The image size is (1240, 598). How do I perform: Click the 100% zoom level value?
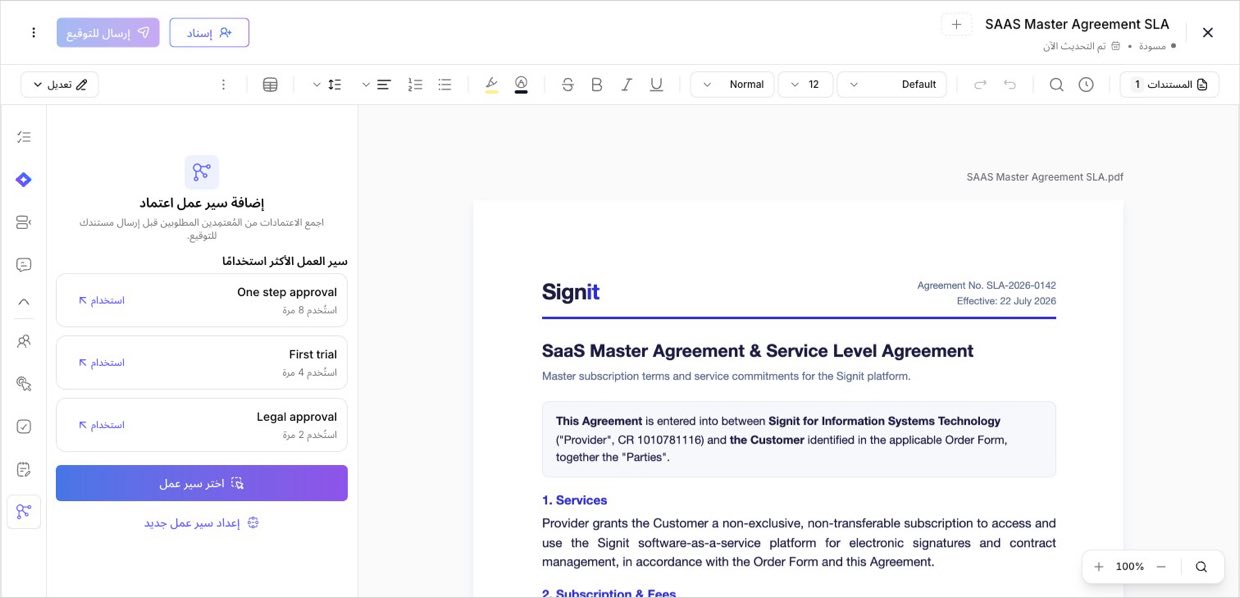click(x=1130, y=567)
